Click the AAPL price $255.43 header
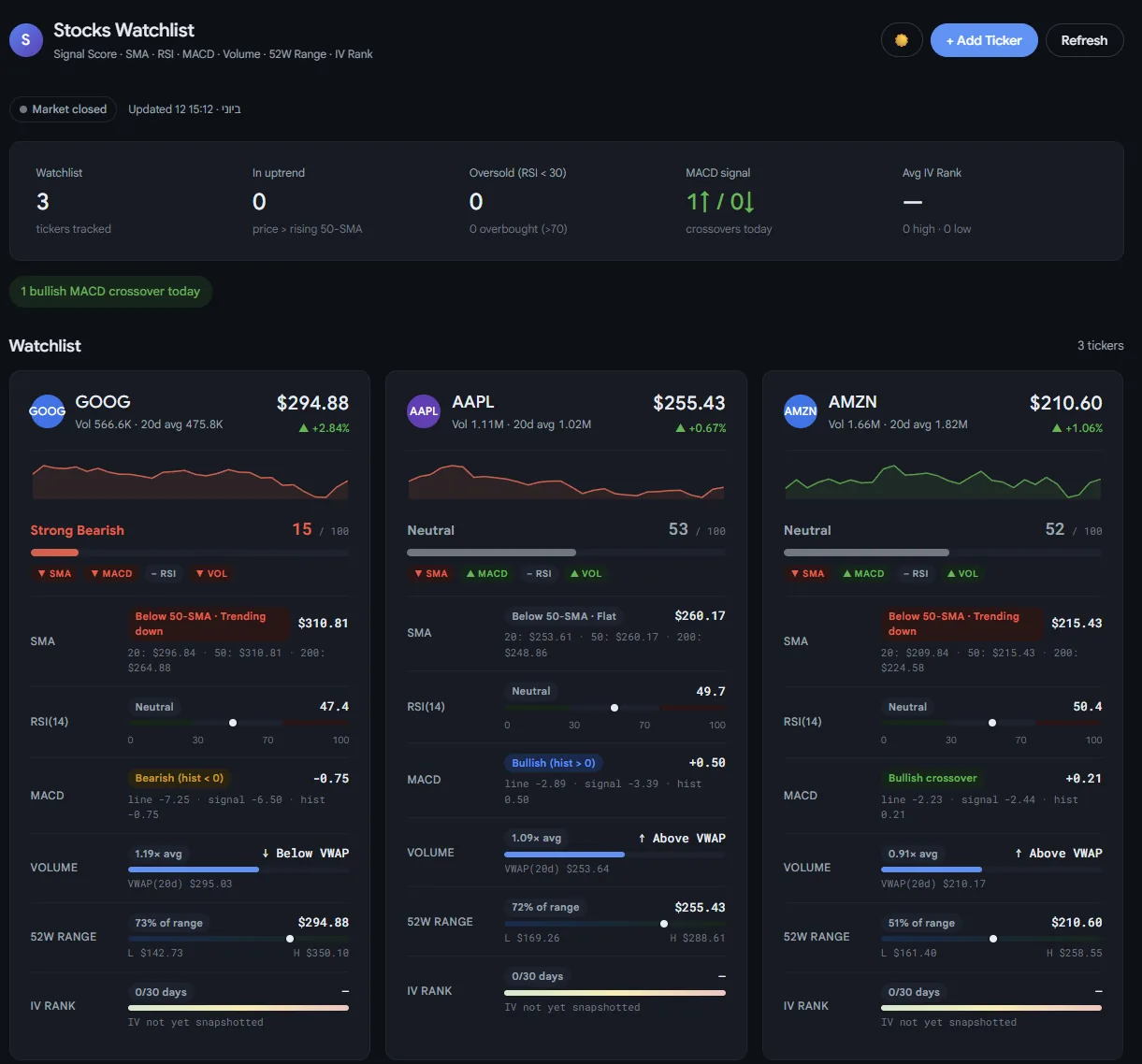Viewport: 1142px width, 1064px height. tap(689, 403)
